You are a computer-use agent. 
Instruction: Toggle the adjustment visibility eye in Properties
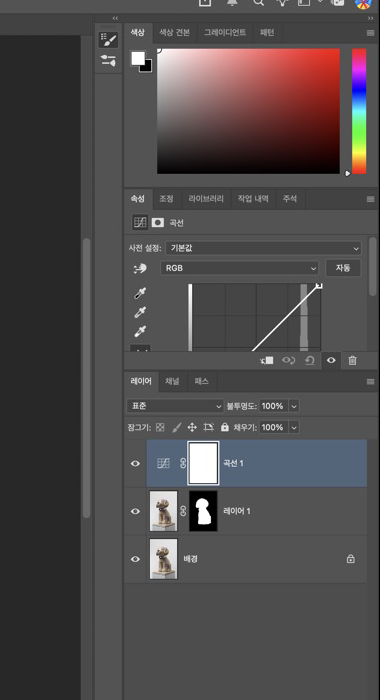click(x=331, y=361)
